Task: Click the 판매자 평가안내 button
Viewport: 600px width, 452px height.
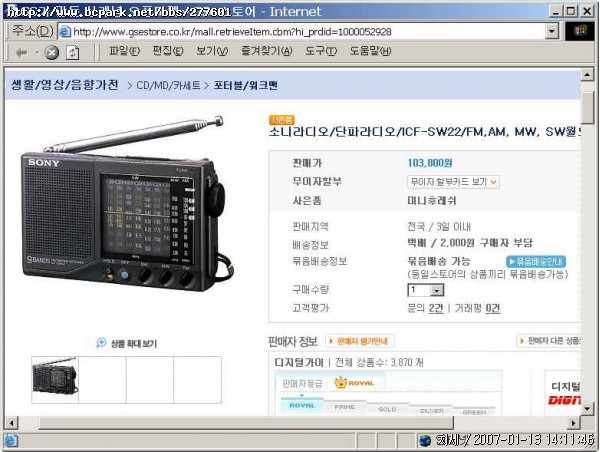Action: click(360, 341)
